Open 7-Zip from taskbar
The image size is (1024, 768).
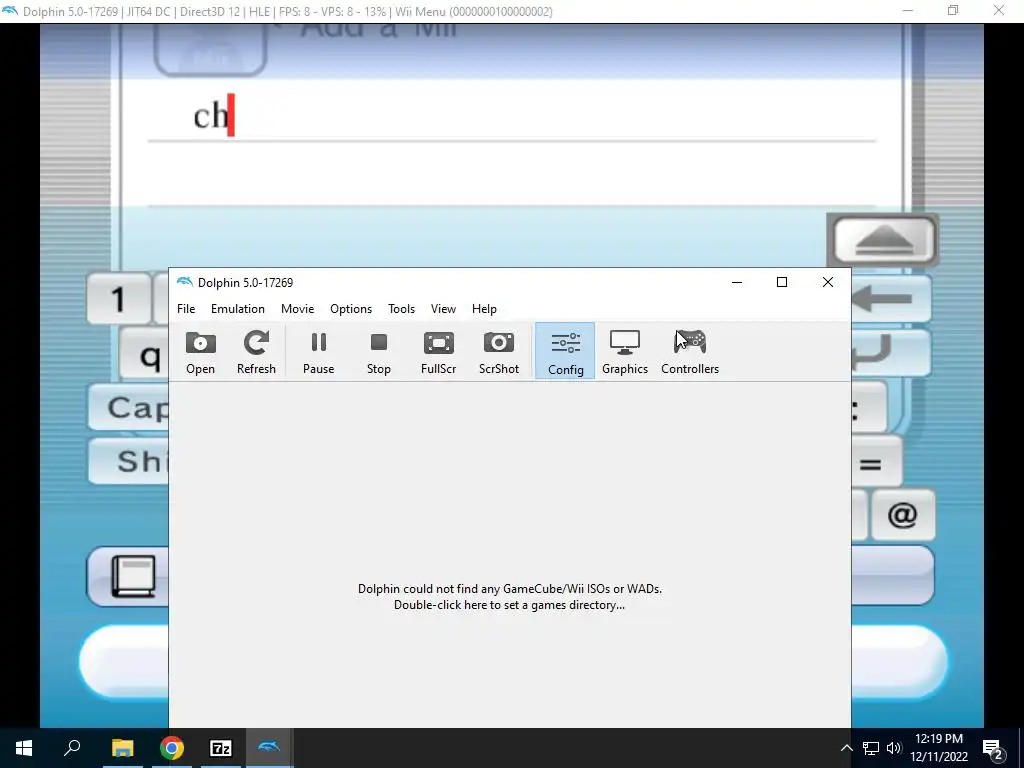[x=221, y=748]
